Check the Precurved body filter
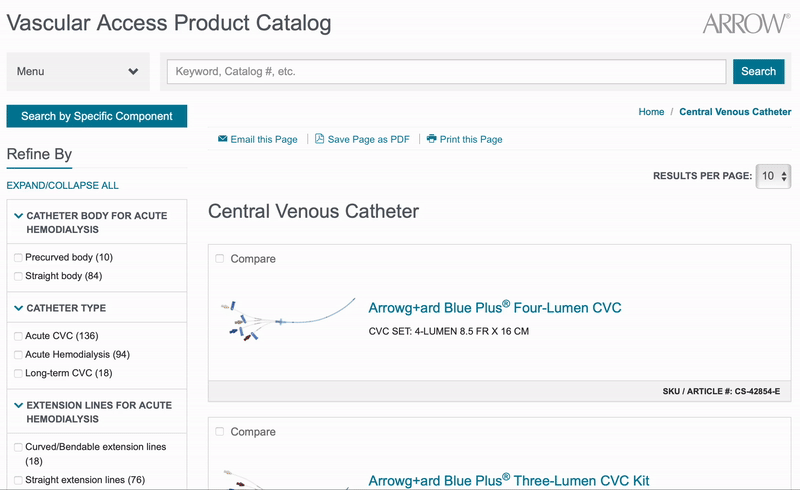Image resolution: width=800 pixels, height=490 pixels. [x=18, y=258]
